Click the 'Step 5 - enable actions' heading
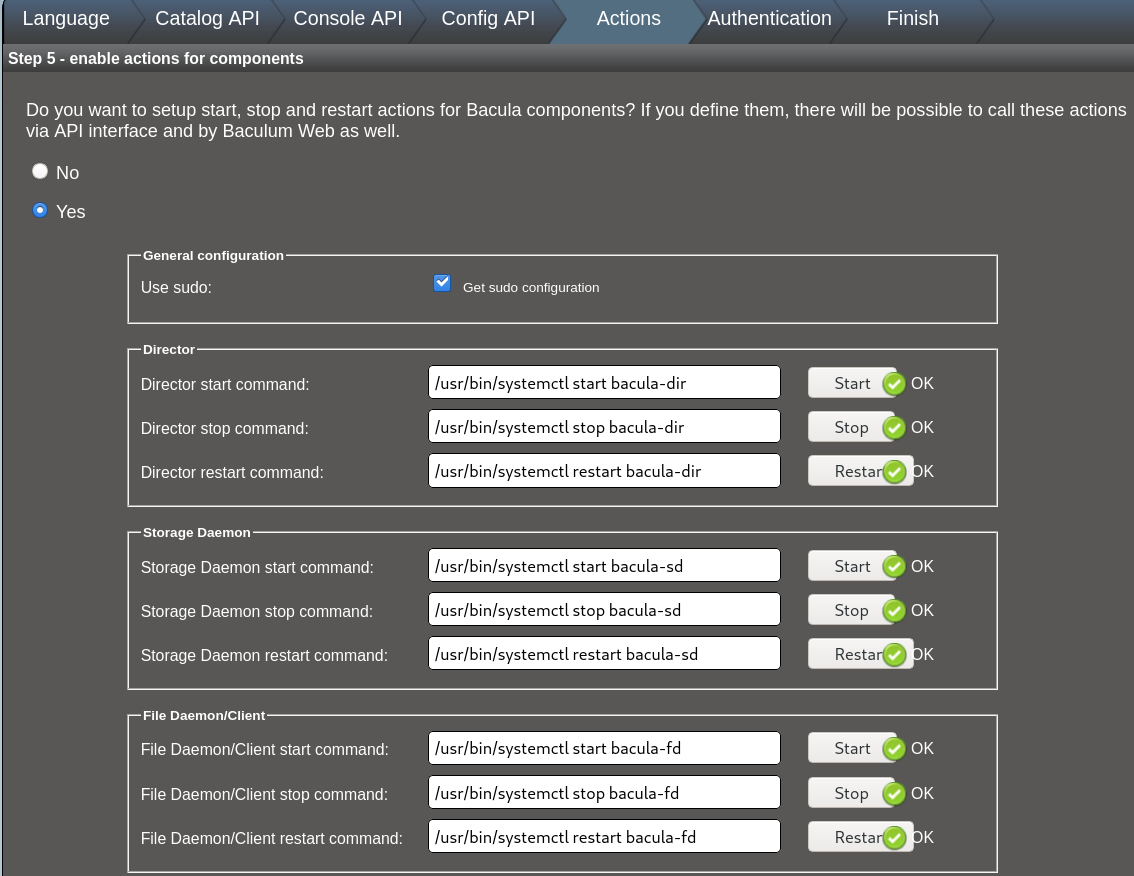The width and height of the screenshot is (1134, 876). 155,59
